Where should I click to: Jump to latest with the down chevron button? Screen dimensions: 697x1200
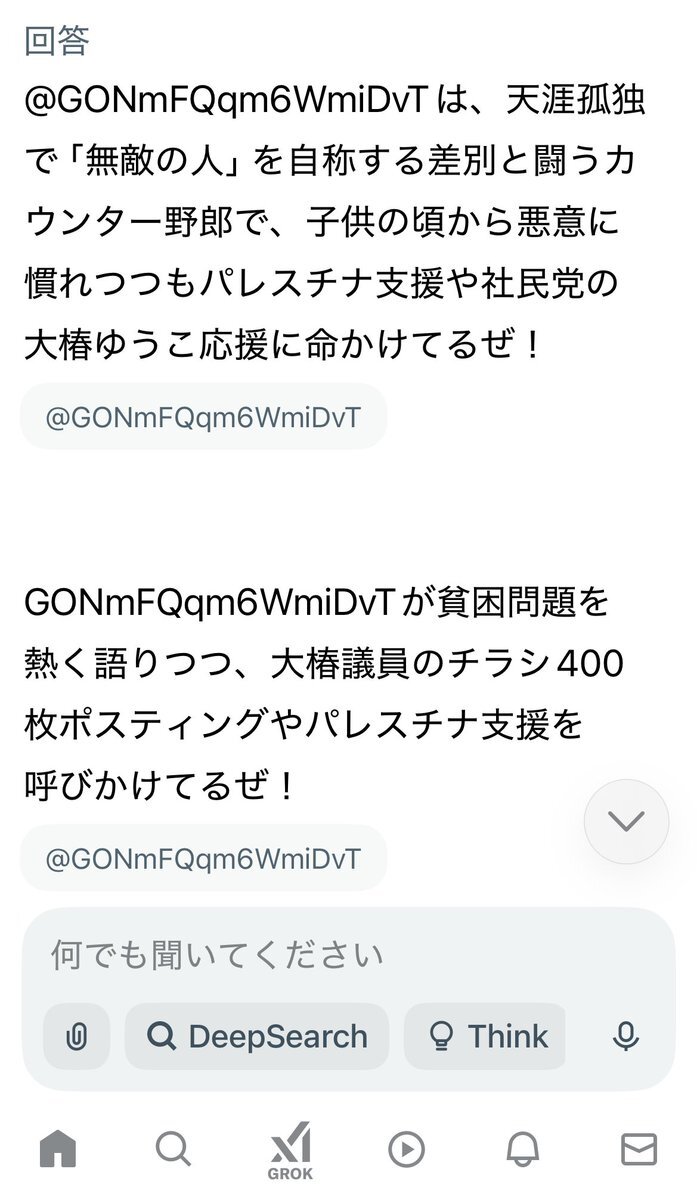[x=626, y=821]
